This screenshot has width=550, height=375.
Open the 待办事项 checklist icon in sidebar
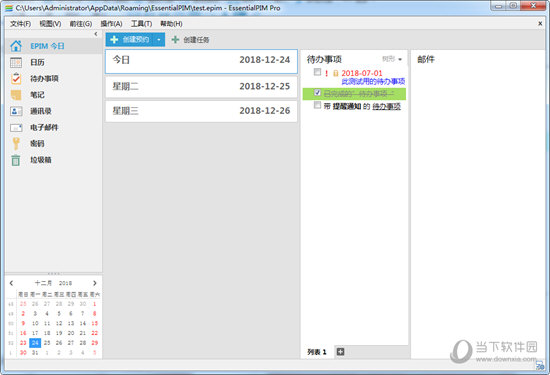tap(16, 78)
